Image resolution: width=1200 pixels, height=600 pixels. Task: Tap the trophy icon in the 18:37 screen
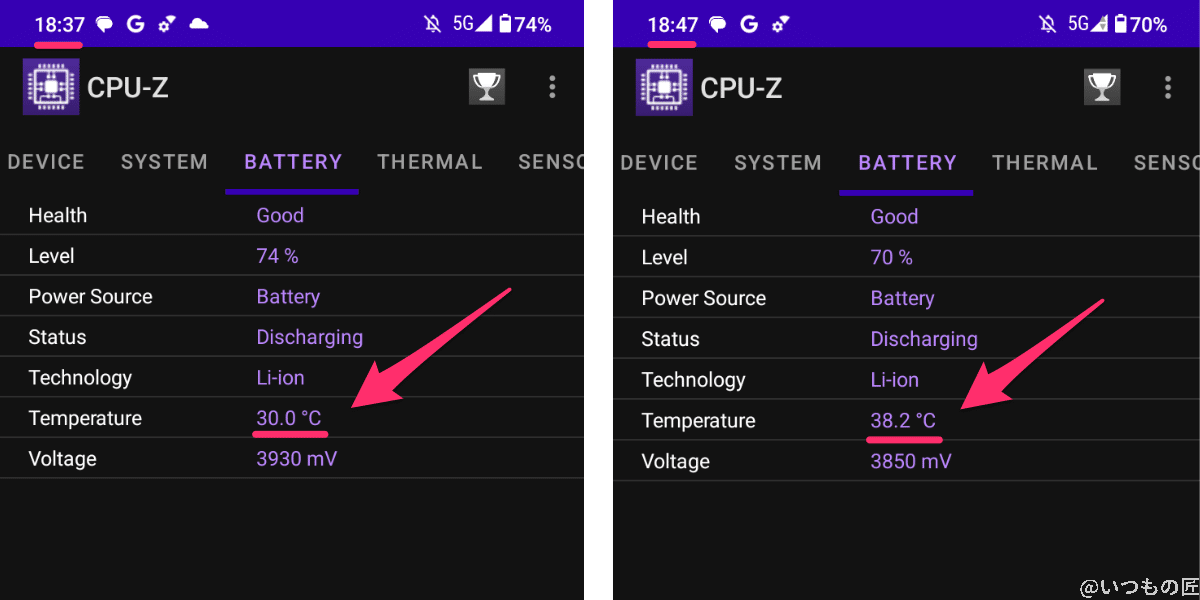(x=487, y=87)
